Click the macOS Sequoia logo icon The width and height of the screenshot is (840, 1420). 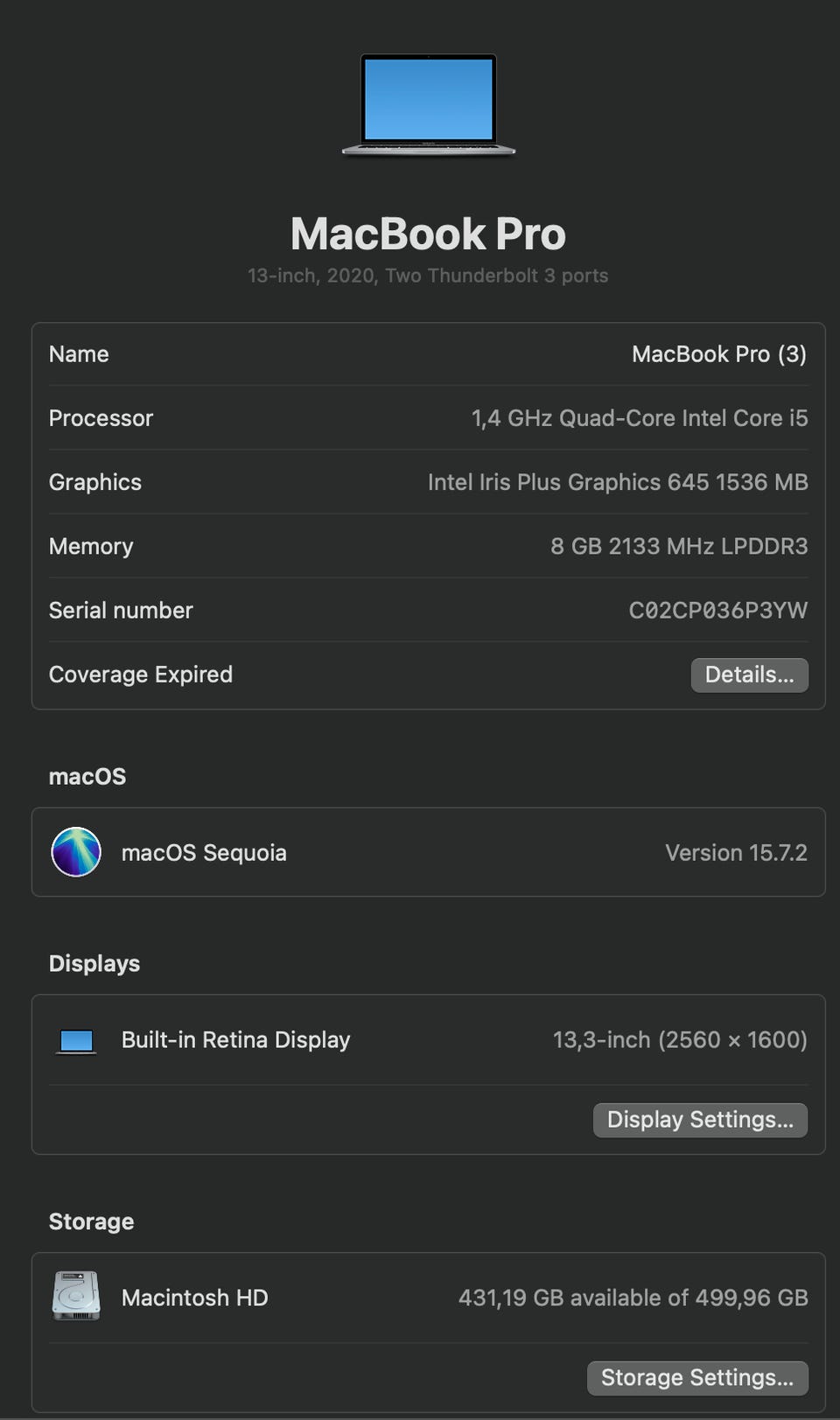[x=76, y=852]
